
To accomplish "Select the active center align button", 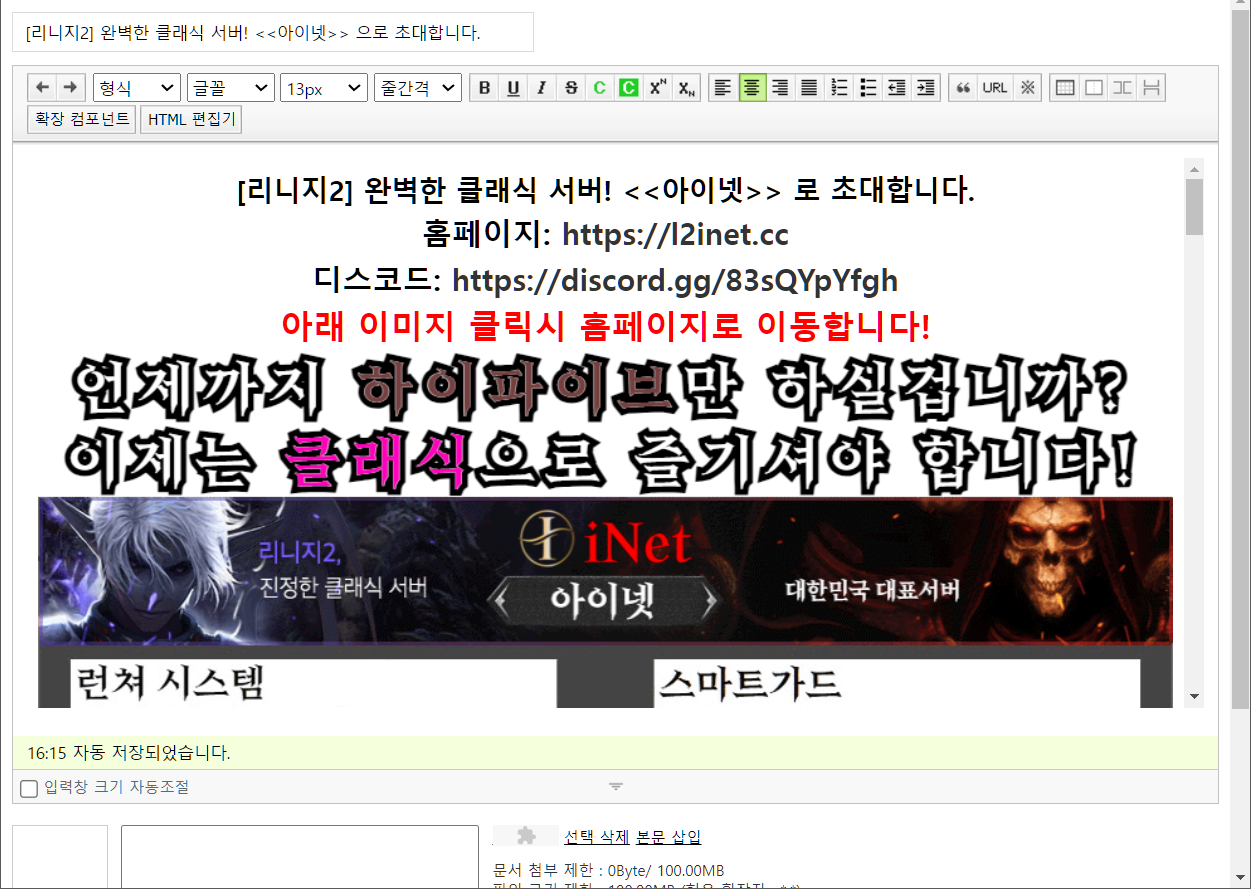I will (753, 88).
